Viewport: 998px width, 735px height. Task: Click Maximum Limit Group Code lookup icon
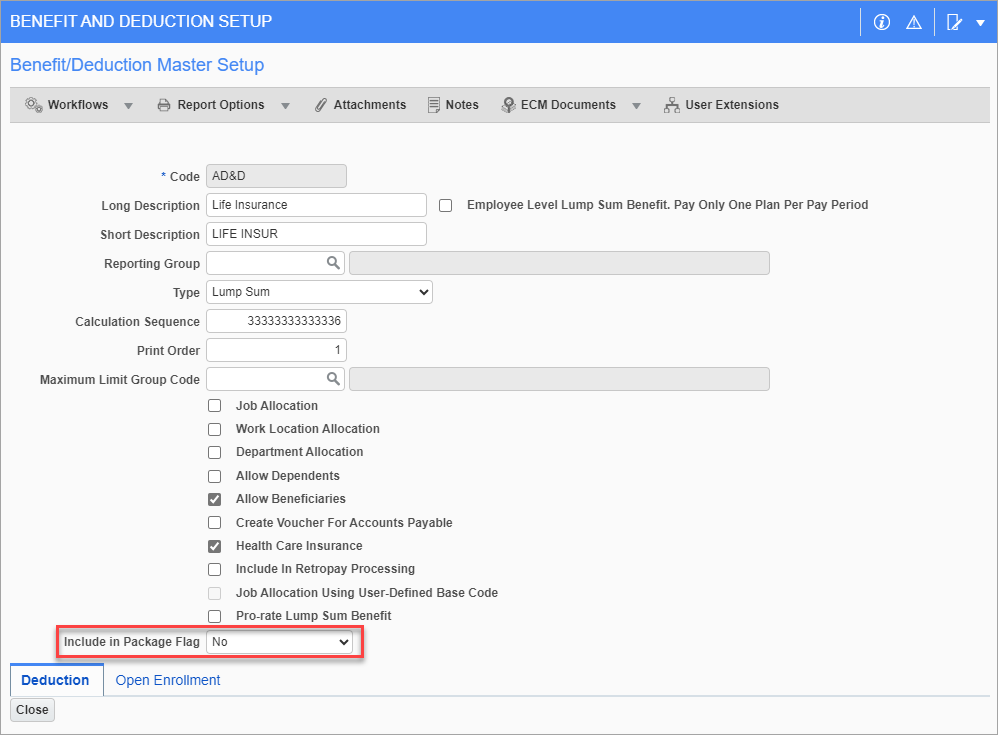coord(333,379)
